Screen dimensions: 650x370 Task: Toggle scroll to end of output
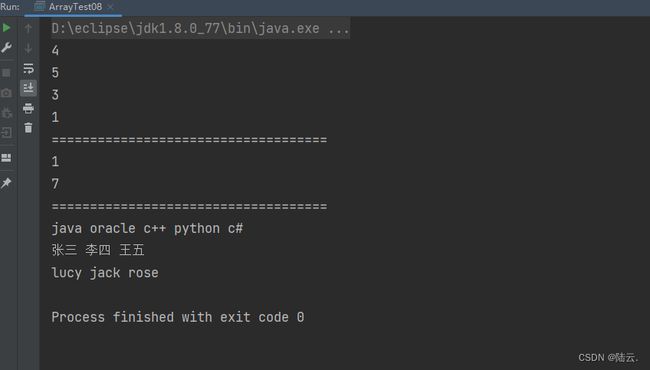pos(28,88)
